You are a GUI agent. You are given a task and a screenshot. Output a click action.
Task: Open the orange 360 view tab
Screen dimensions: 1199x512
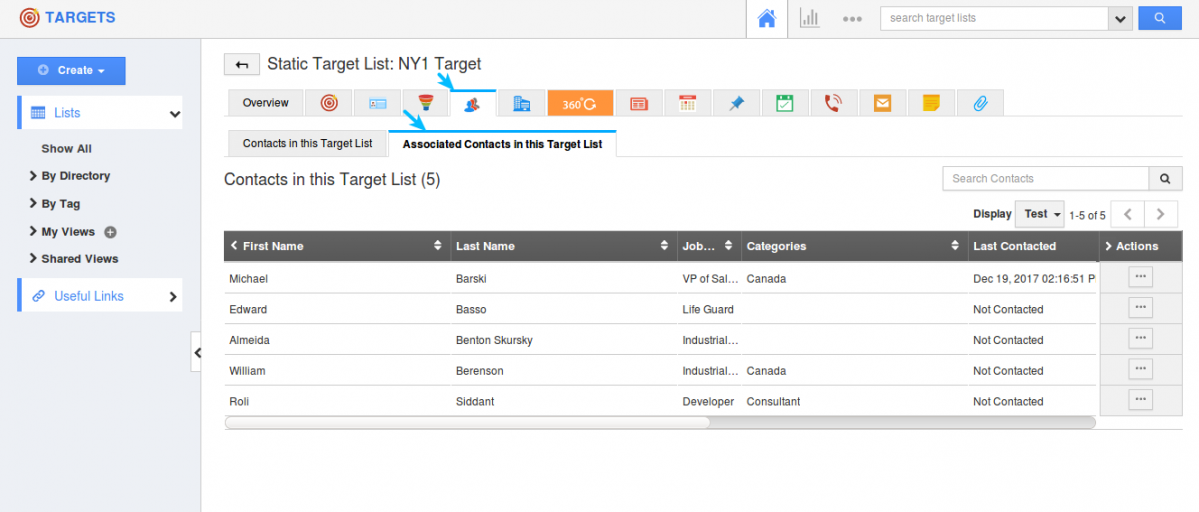[x=580, y=103]
